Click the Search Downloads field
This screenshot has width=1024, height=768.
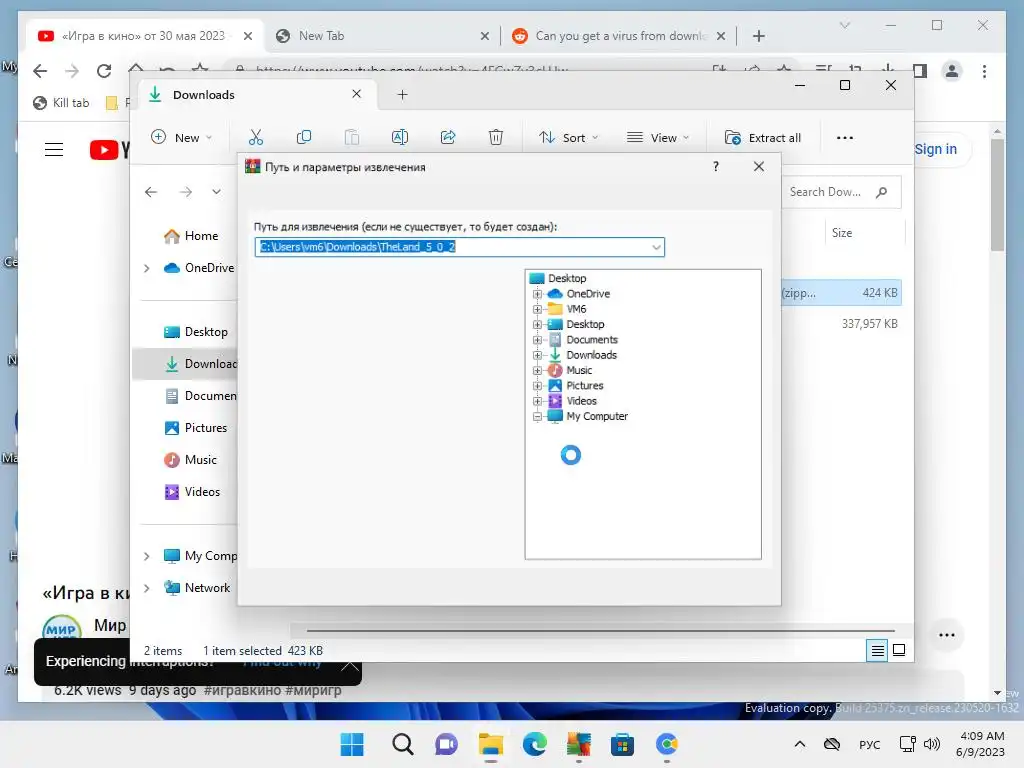click(841, 192)
